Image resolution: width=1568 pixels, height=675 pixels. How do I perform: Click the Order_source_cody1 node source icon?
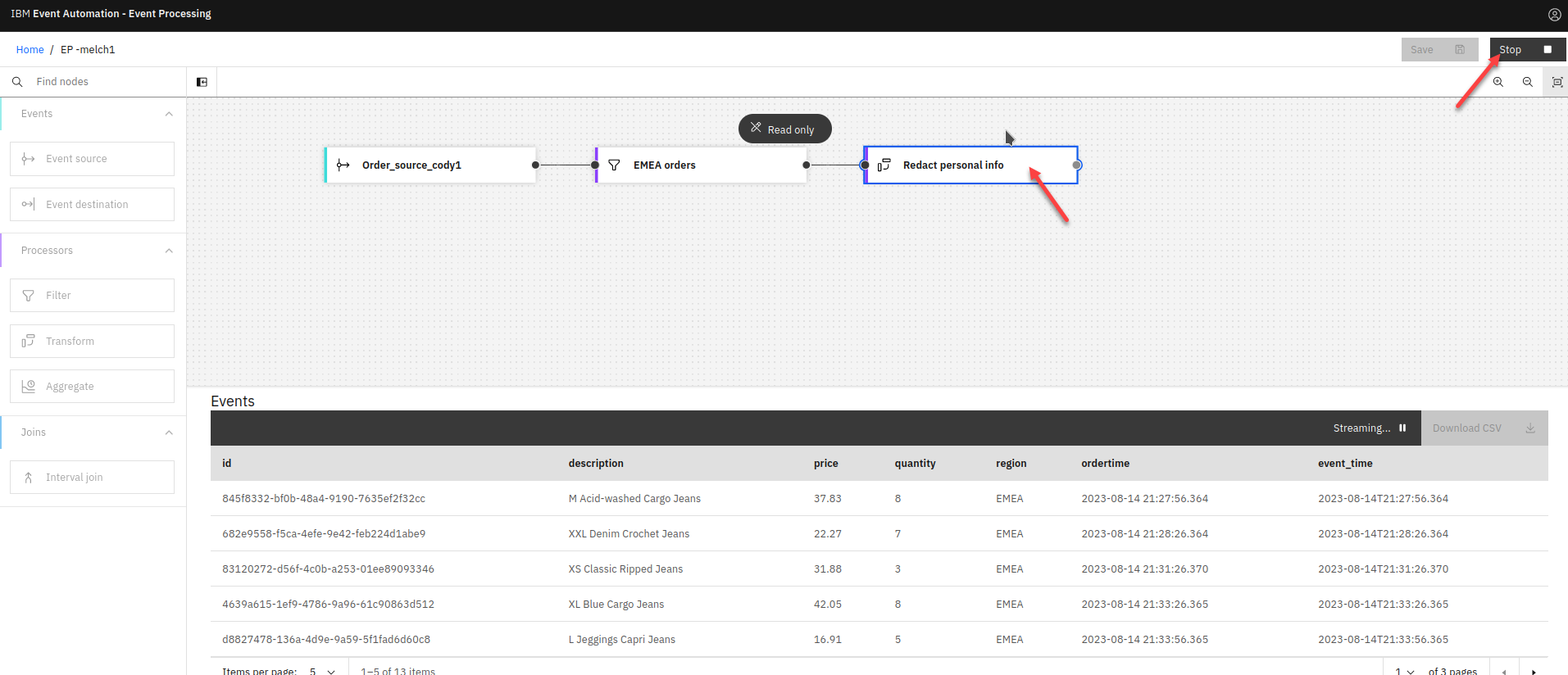[x=343, y=165]
